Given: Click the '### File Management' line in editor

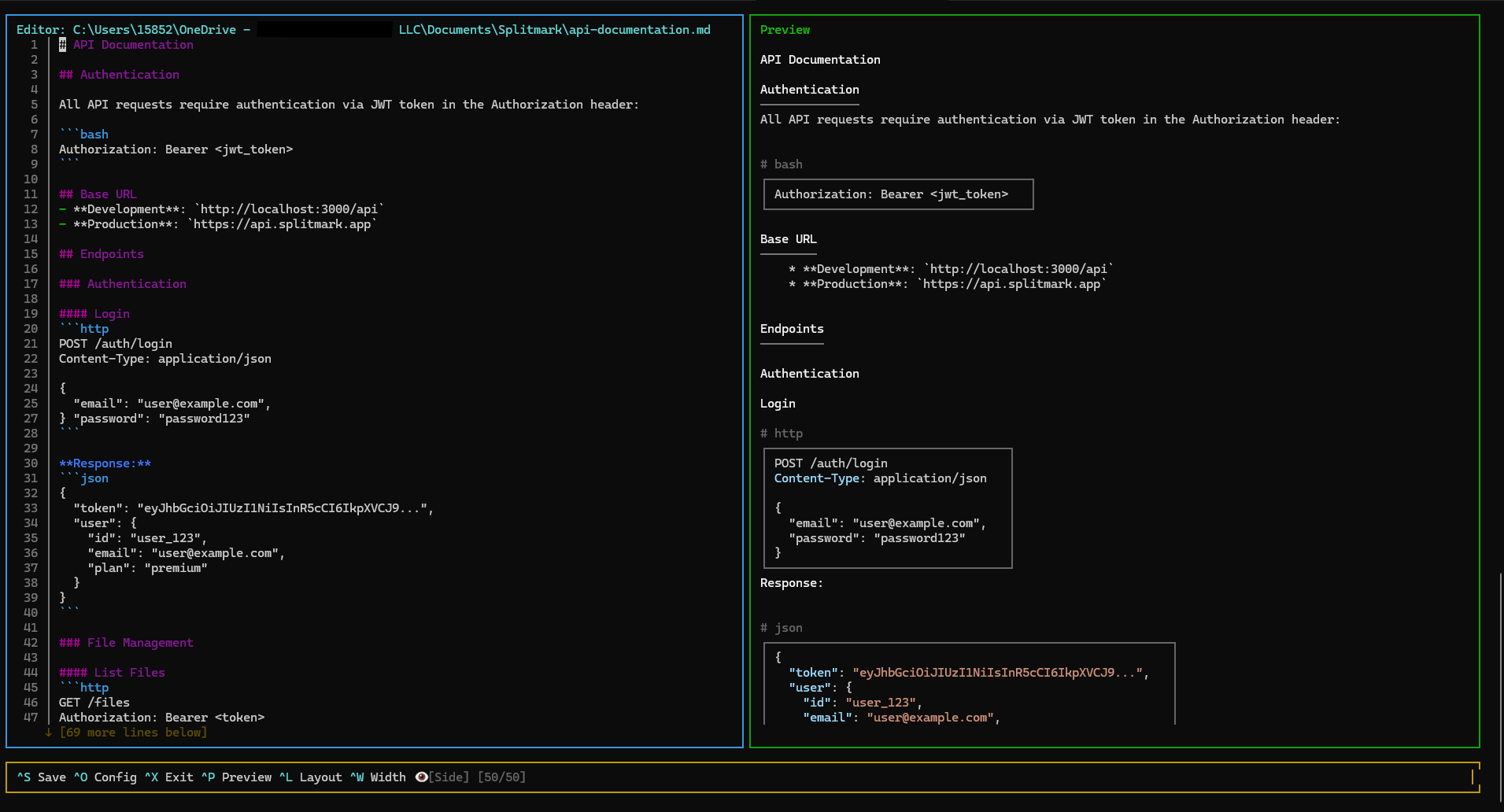Looking at the screenshot, I should click(x=126, y=643).
